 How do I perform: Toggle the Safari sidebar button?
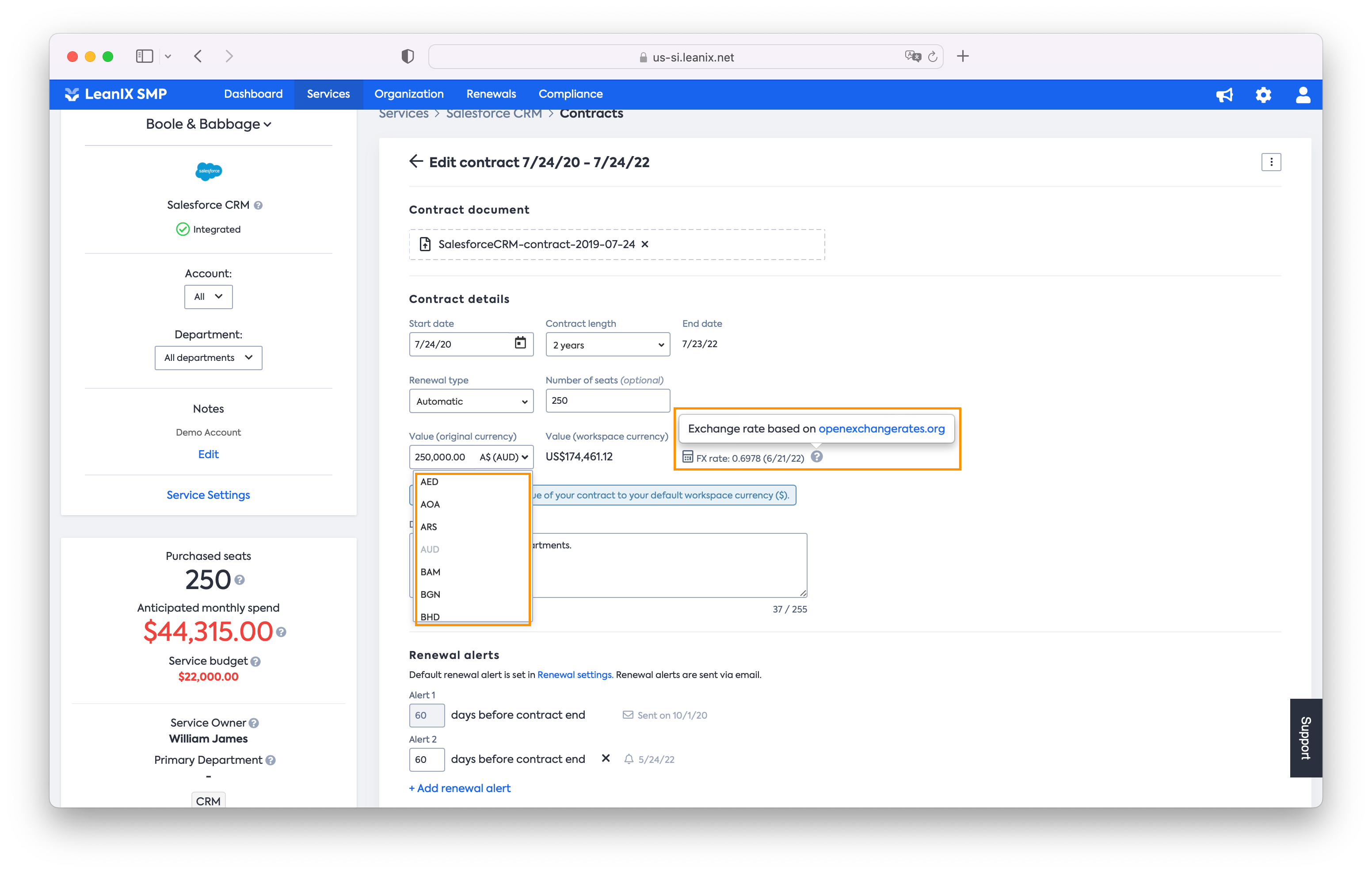(x=145, y=56)
